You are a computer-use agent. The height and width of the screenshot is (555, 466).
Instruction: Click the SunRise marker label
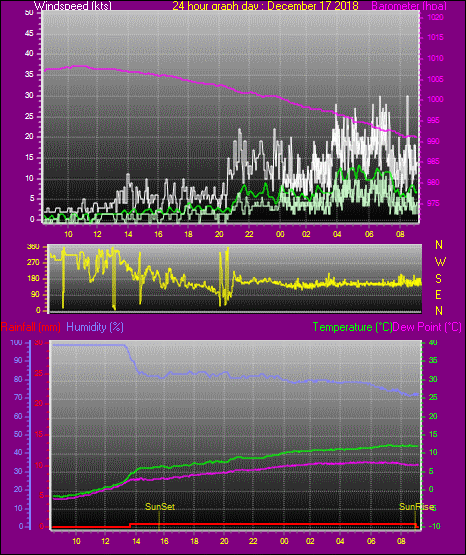[x=416, y=507]
